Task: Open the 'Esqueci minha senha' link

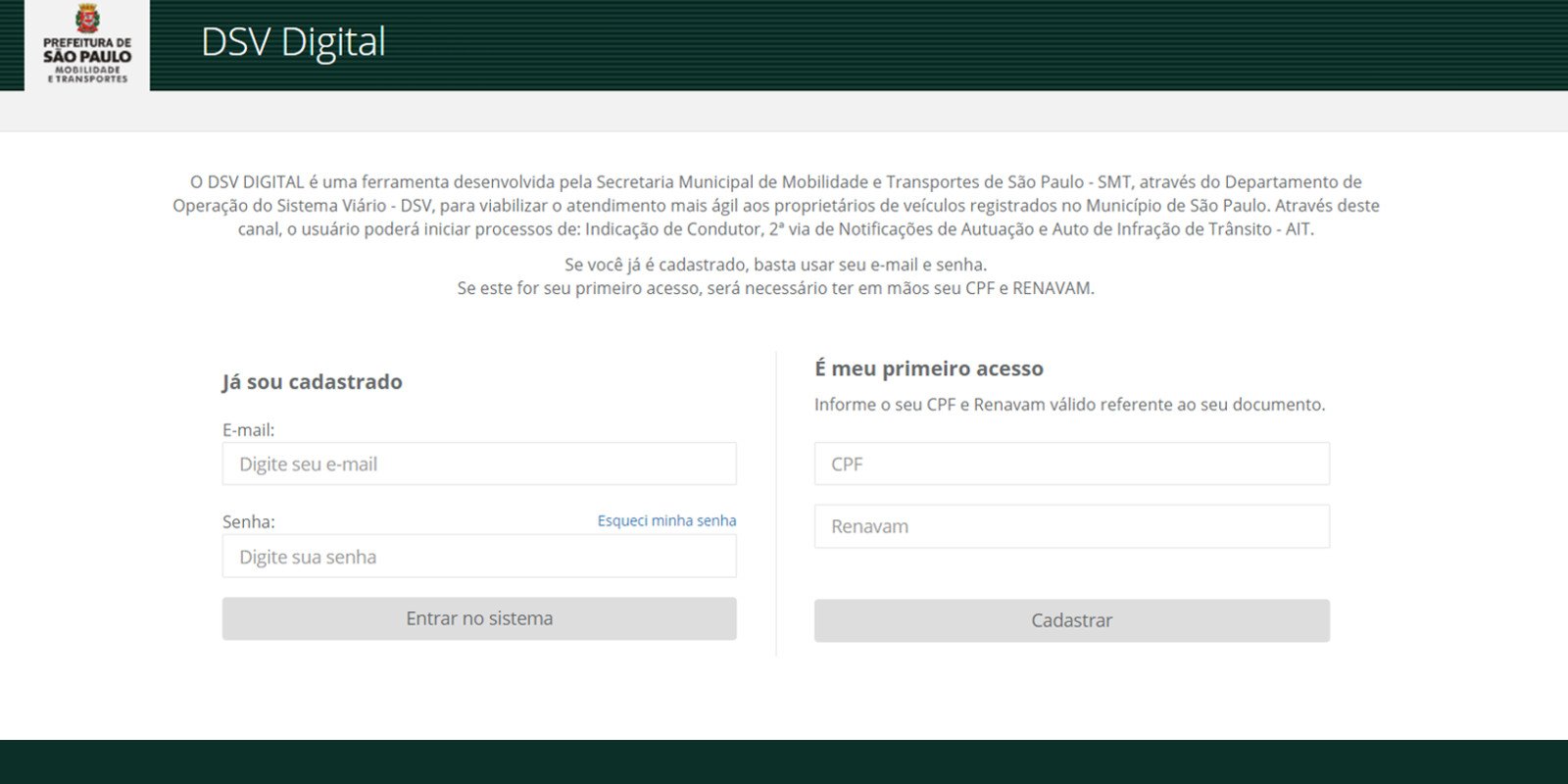Action: click(x=666, y=520)
